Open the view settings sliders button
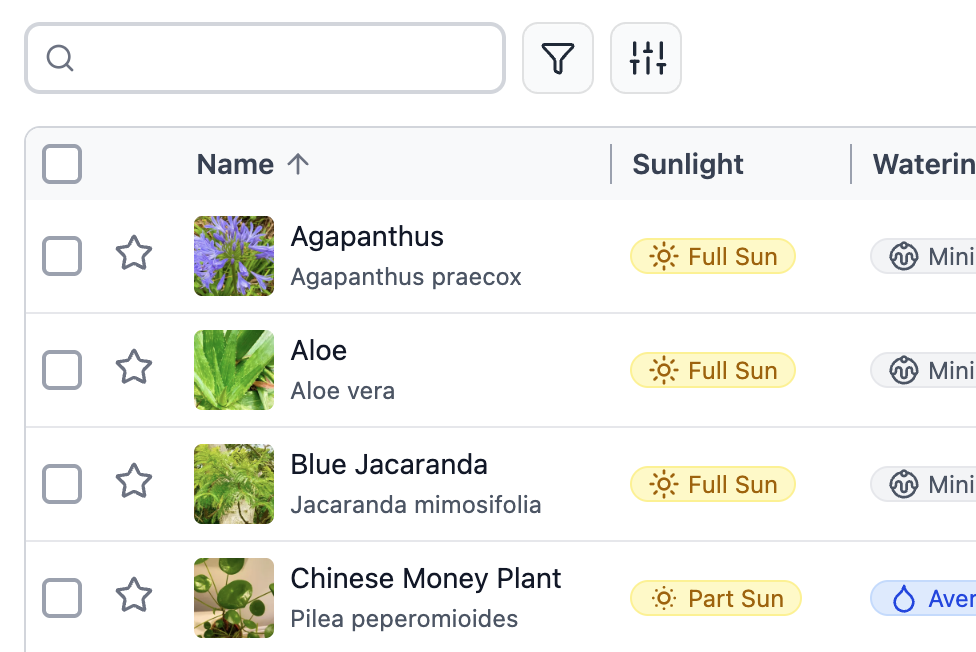Viewport: 976px width, 652px height. pos(646,58)
